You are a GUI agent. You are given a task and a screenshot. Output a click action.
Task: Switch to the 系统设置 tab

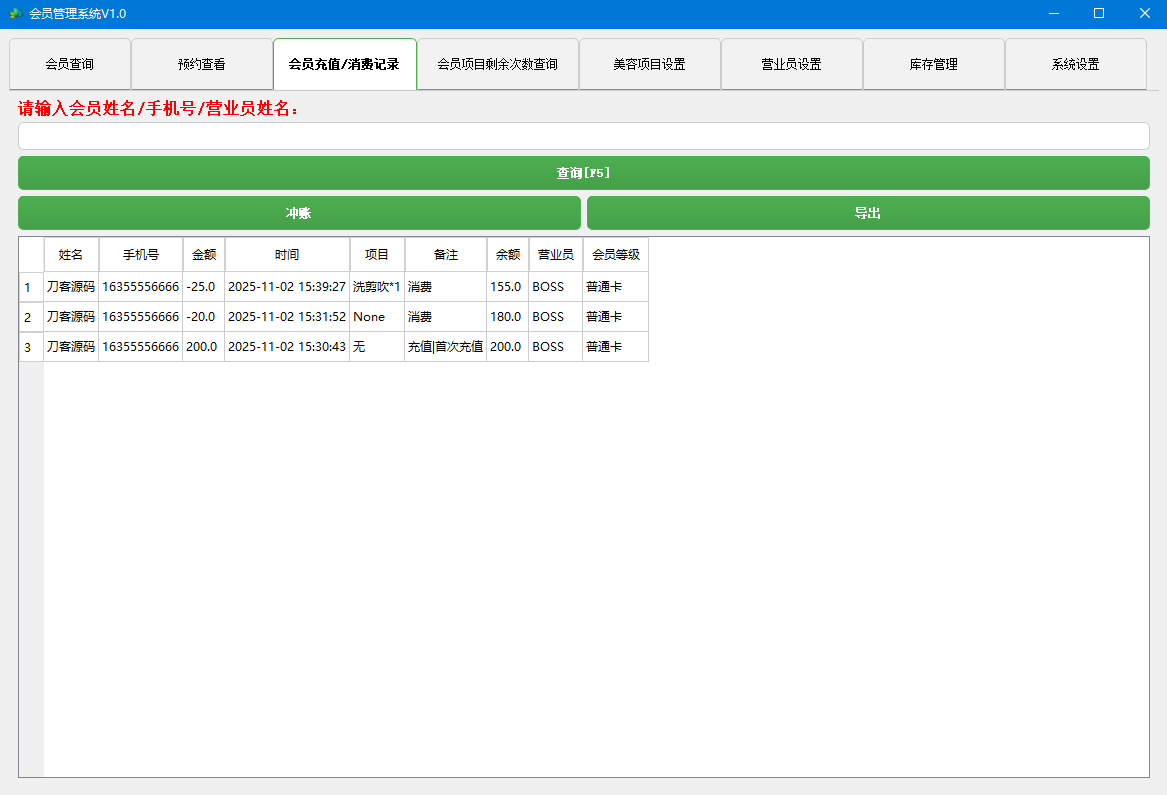tap(1076, 63)
